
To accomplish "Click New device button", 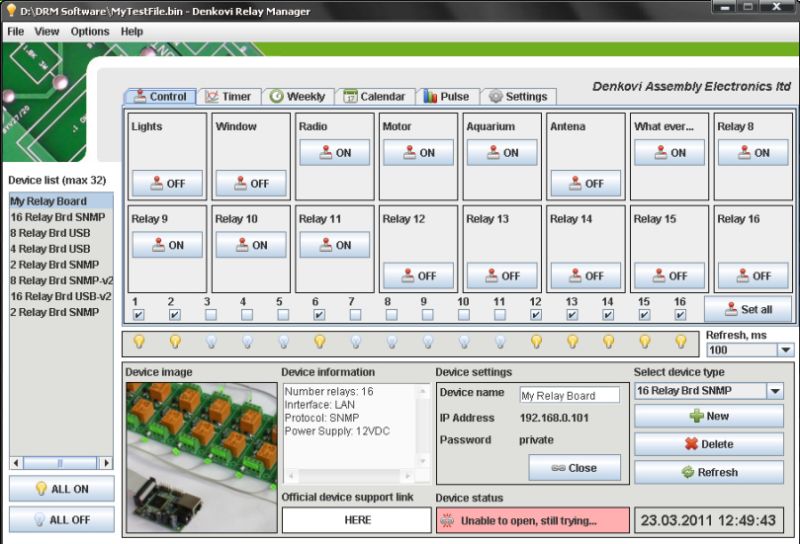I will click(709, 416).
